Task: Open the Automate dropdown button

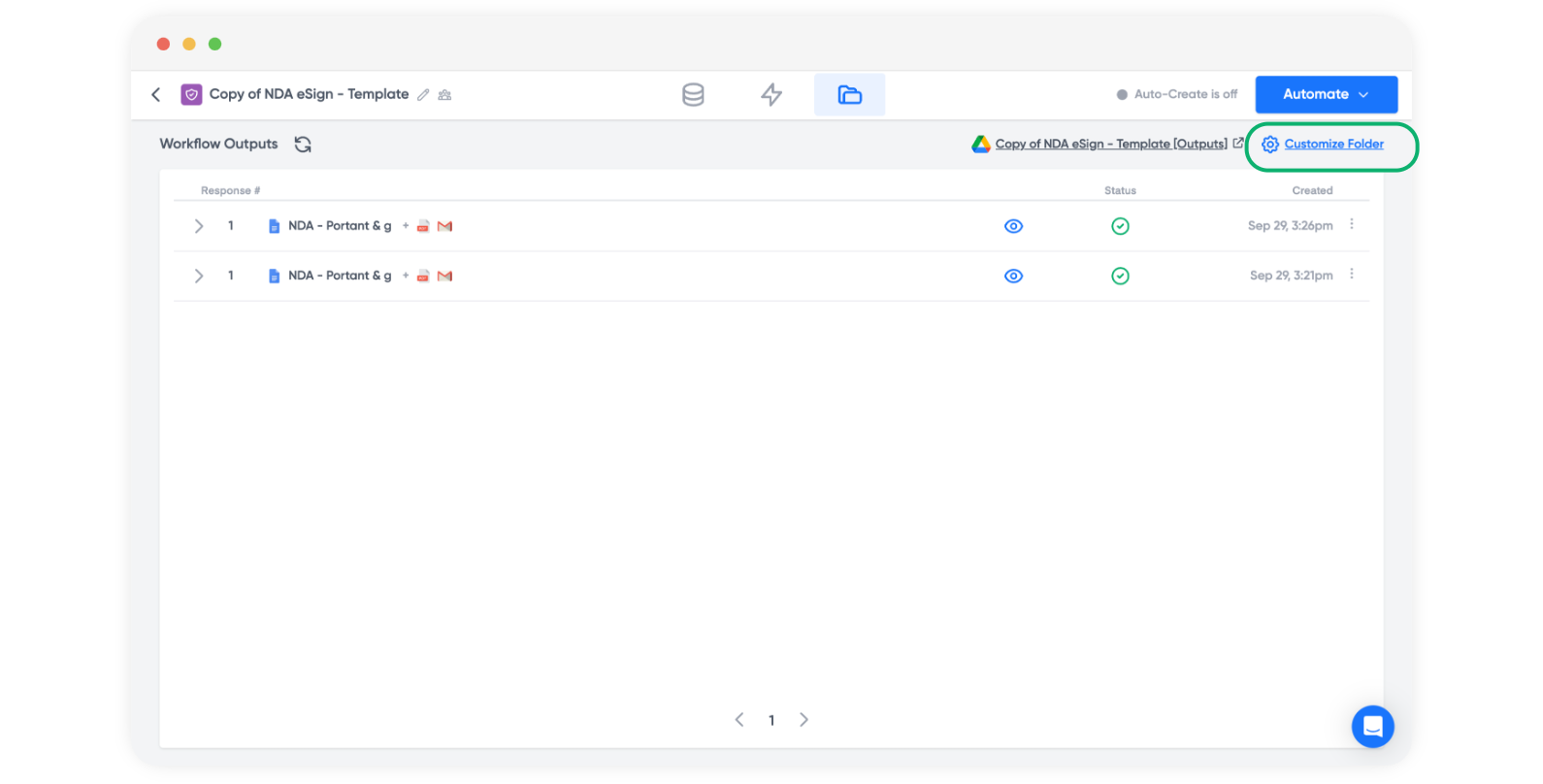Action: pos(1326,94)
